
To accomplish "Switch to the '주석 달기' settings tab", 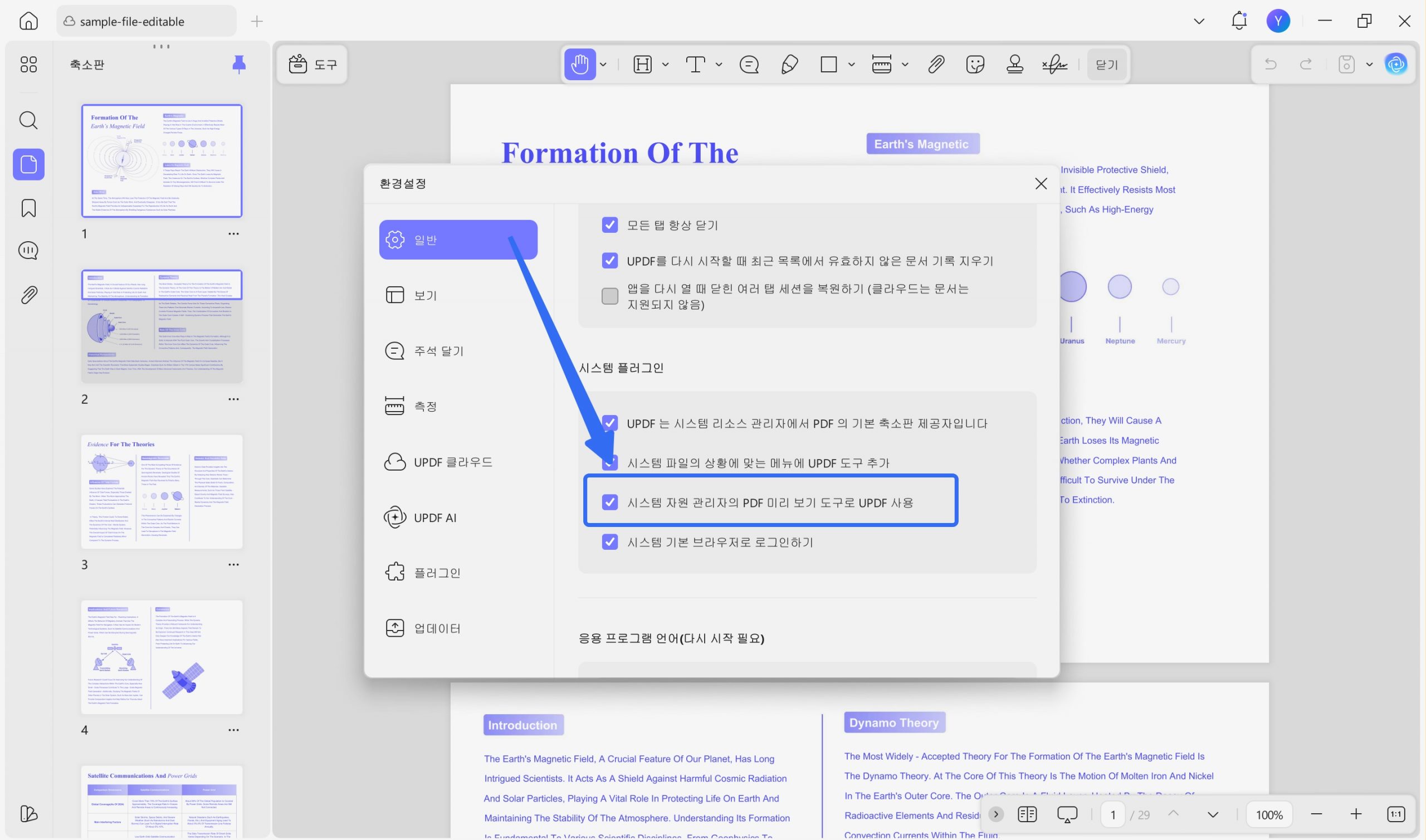I will pyautogui.click(x=458, y=350).
